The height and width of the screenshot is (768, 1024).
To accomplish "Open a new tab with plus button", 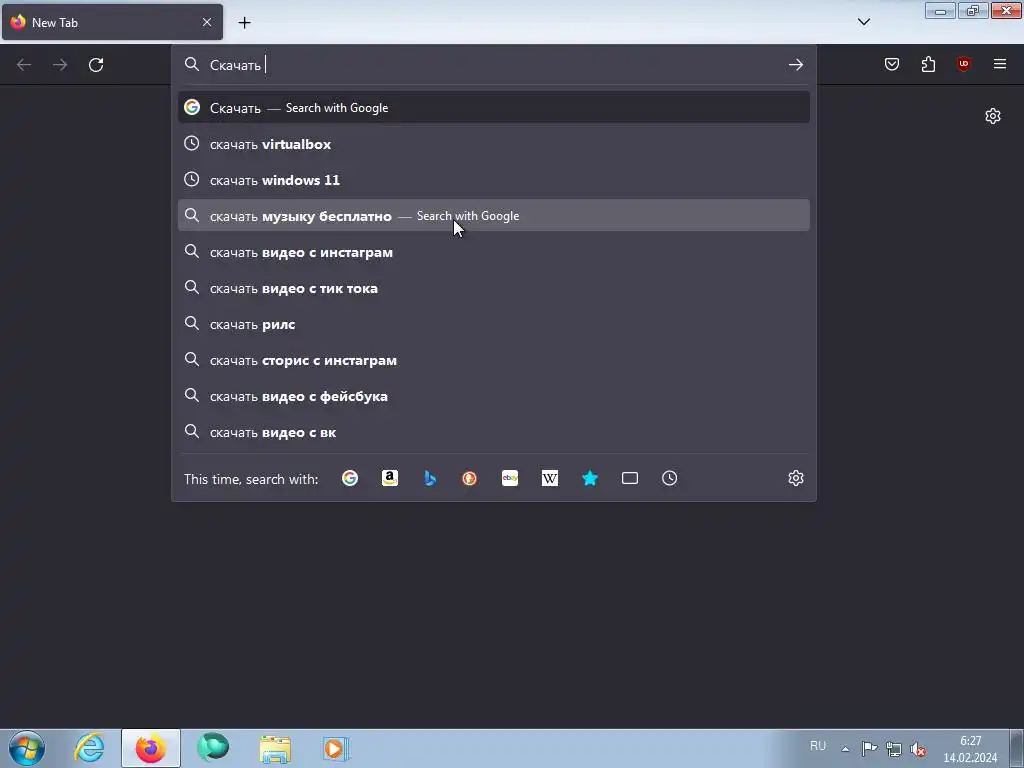I will (x=244, y=23).
